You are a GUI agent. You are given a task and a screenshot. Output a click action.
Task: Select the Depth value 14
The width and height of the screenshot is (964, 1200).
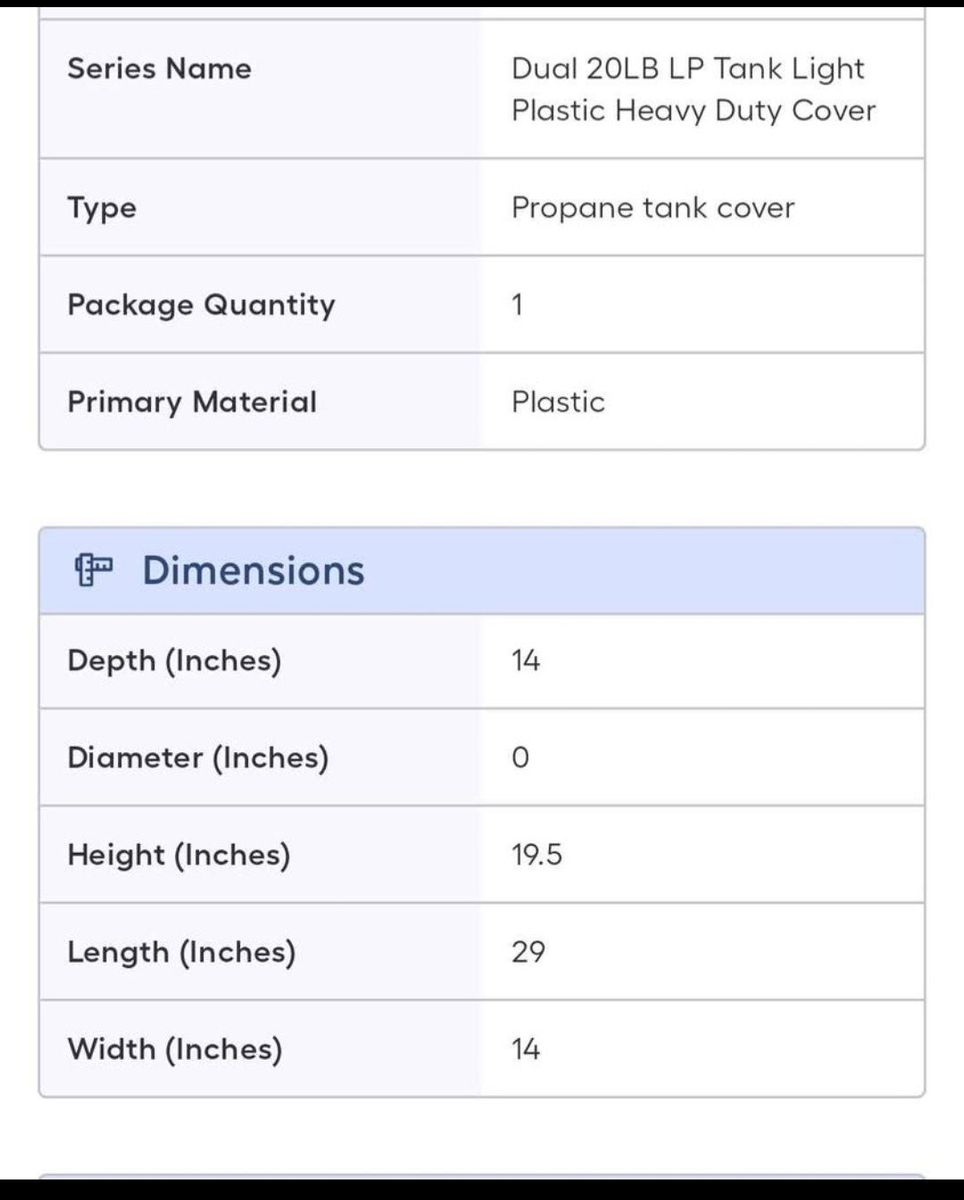coord(526,661)
